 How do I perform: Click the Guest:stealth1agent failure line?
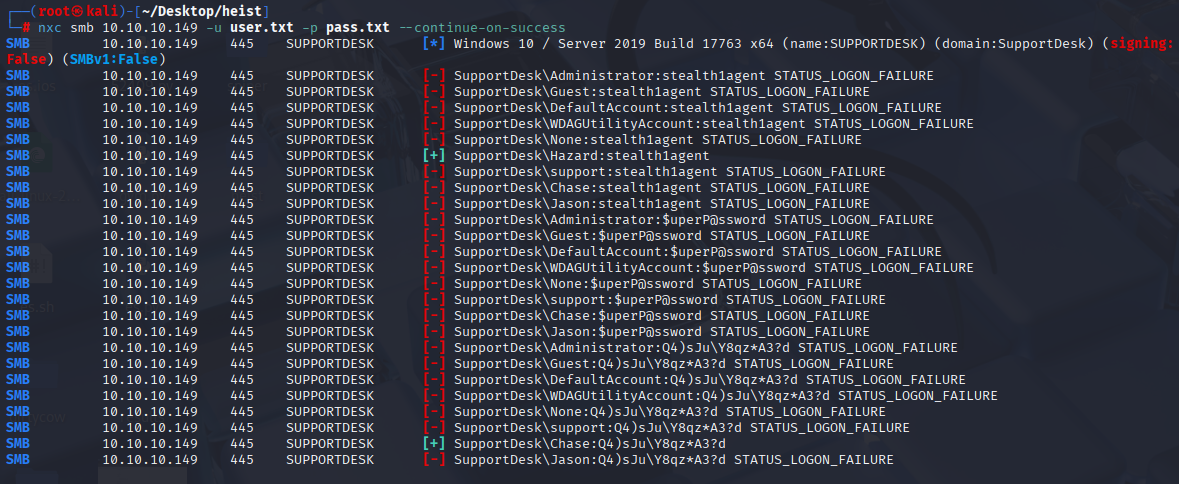click(x=662, y=92)
